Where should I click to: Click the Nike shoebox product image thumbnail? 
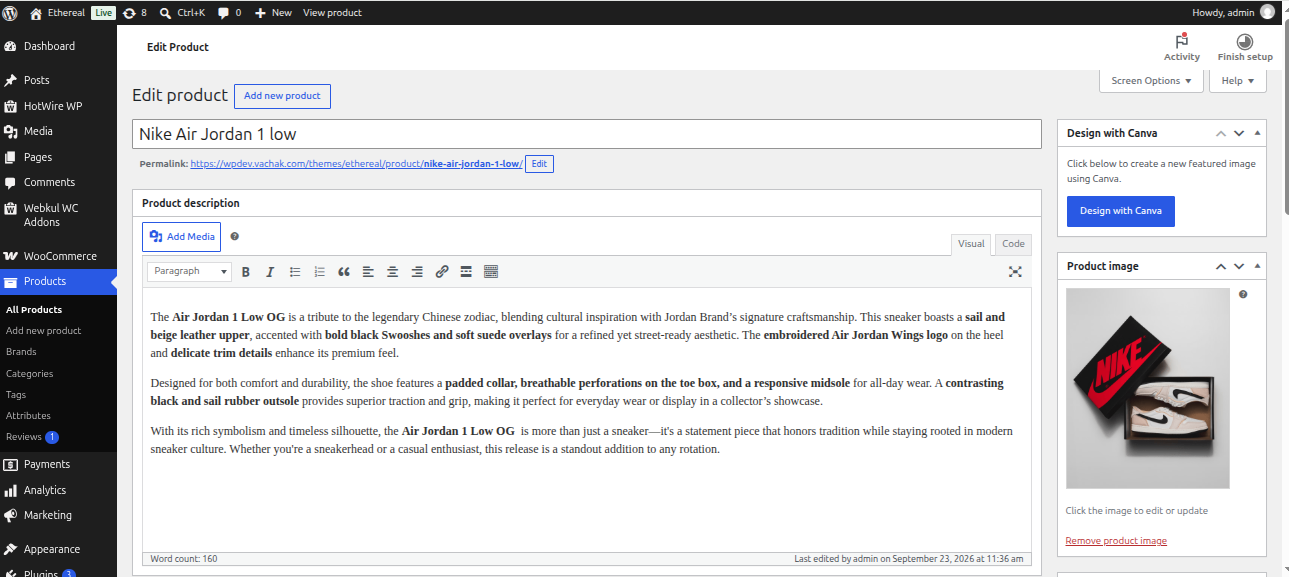pos(1148,388)
